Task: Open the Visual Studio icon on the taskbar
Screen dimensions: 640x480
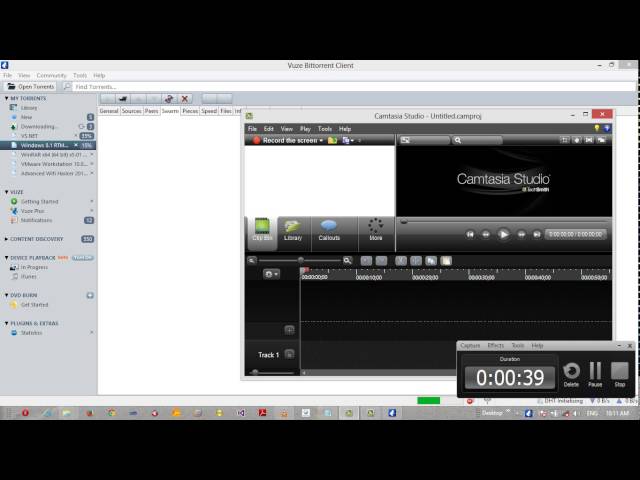Action: tap(241, 413)
